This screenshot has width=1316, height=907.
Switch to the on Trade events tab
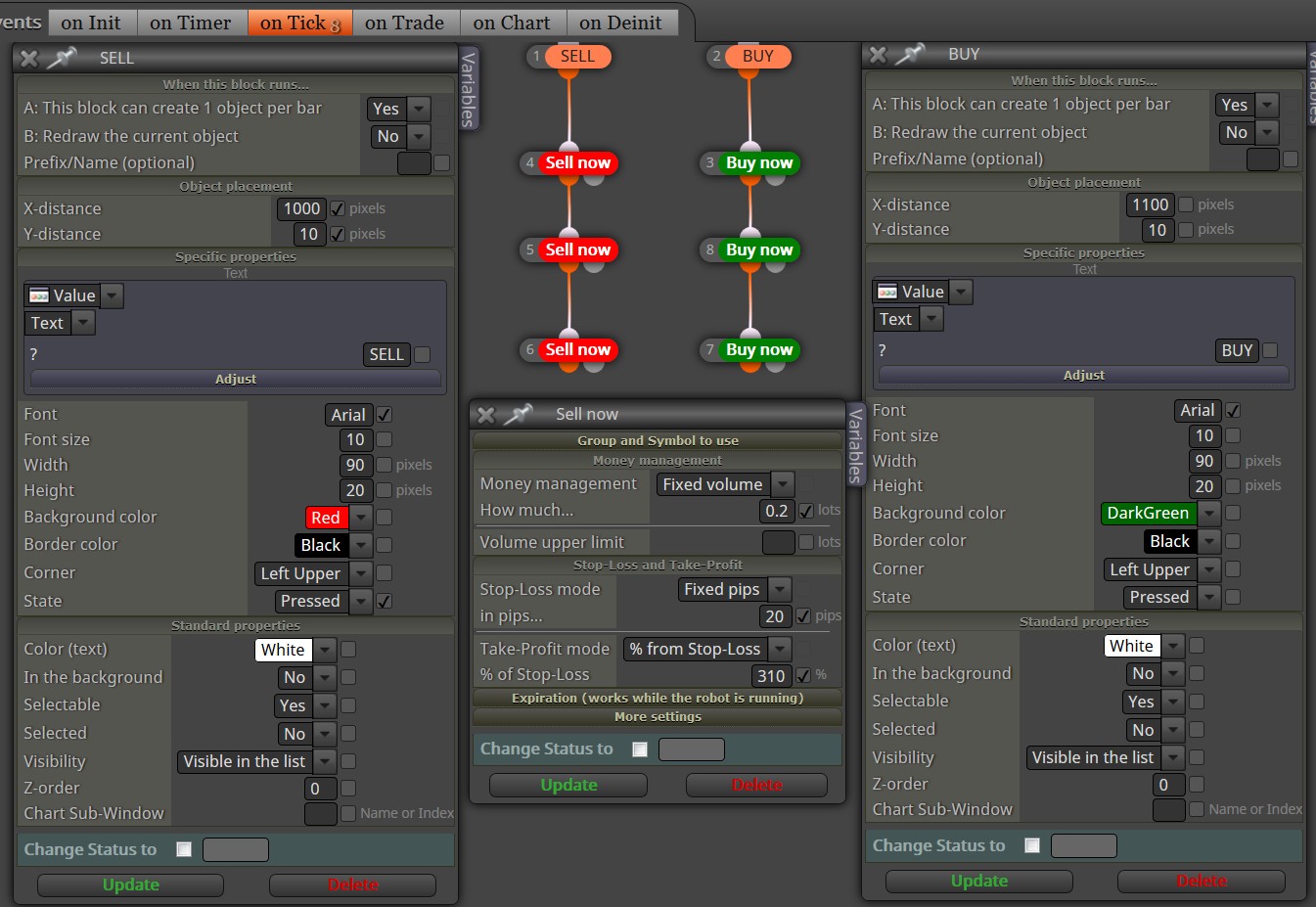tap(404, 23)
